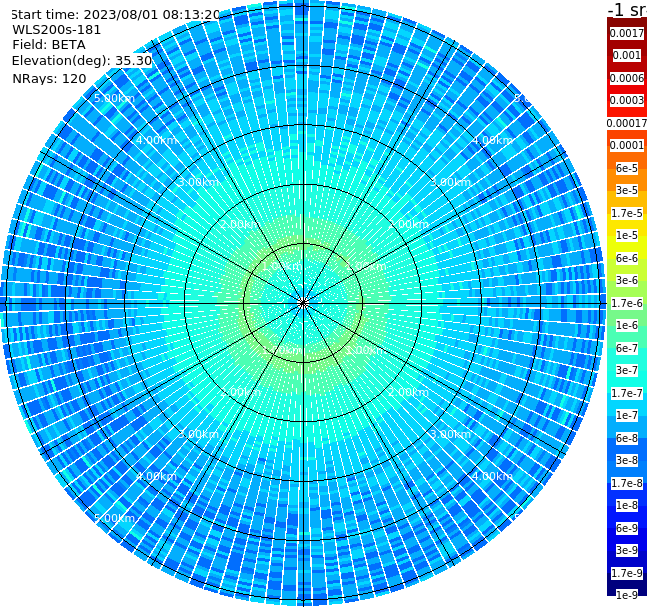Click the Field: BETA text
This screenshot has width=647, height=607.
(49, 45)
